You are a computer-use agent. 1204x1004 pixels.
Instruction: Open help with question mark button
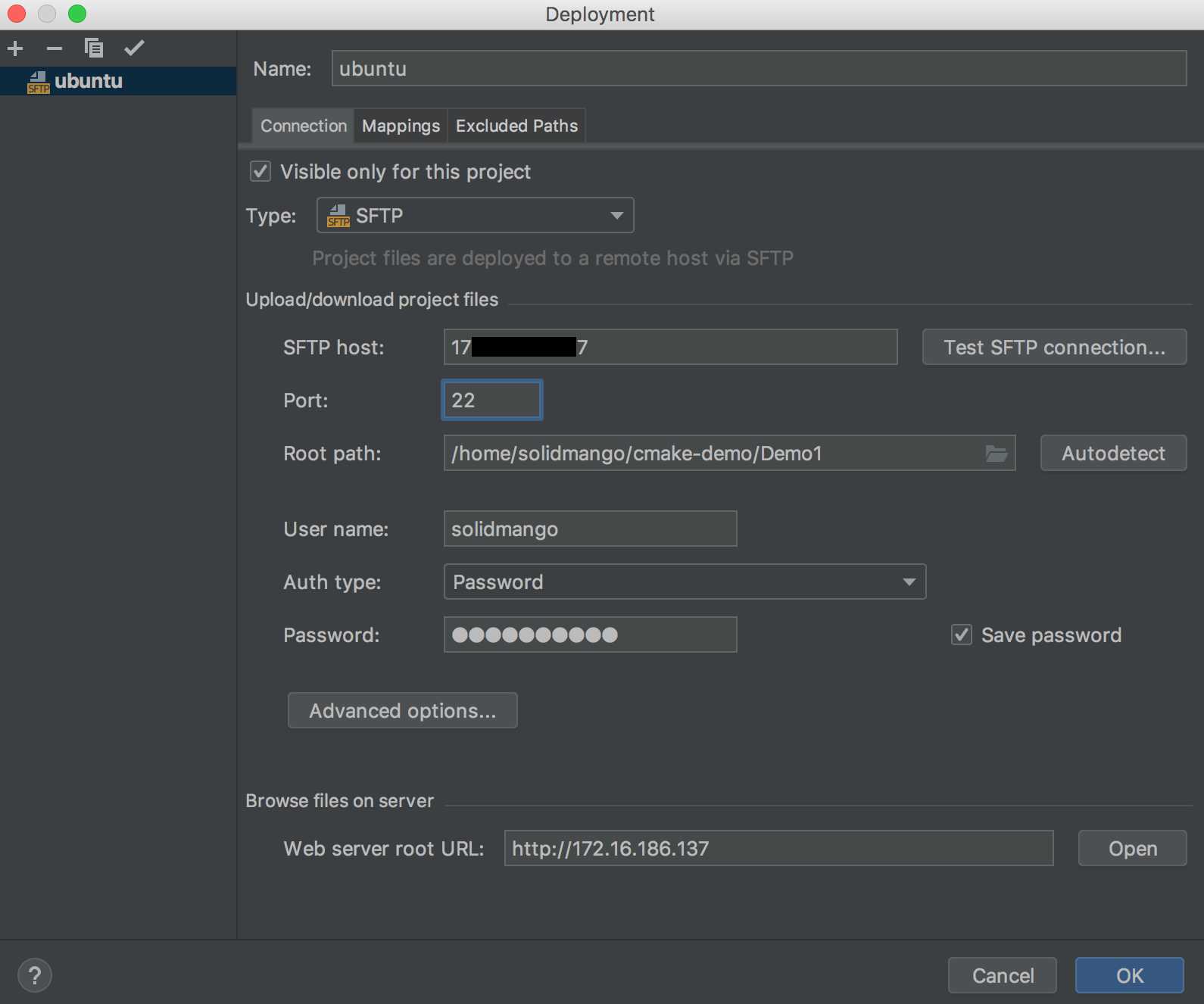pyautogui.click(x=35, y=975)
